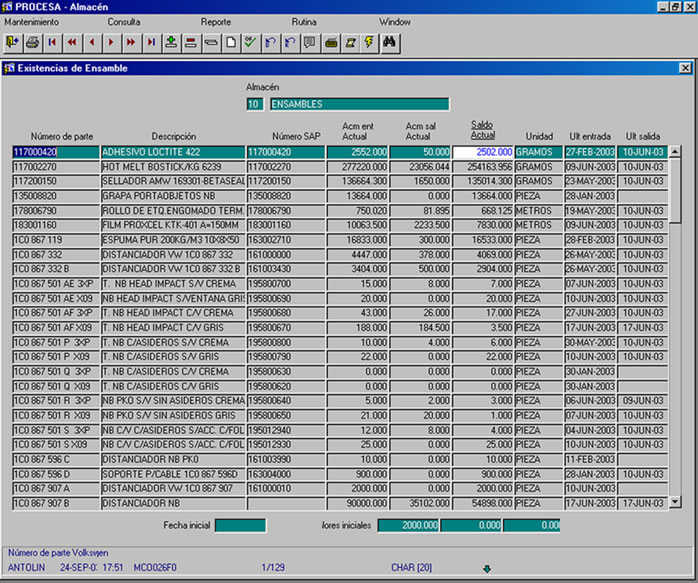This screenshot has width=698, height=583.
Task: Open the Mantenimiento menu
Action: pos(32,21)
